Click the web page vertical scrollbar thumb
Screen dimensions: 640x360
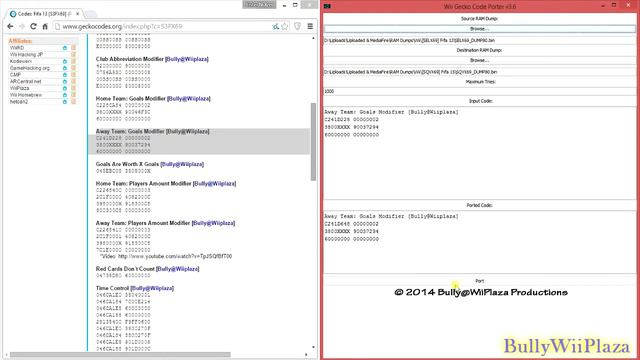[313, 142]
